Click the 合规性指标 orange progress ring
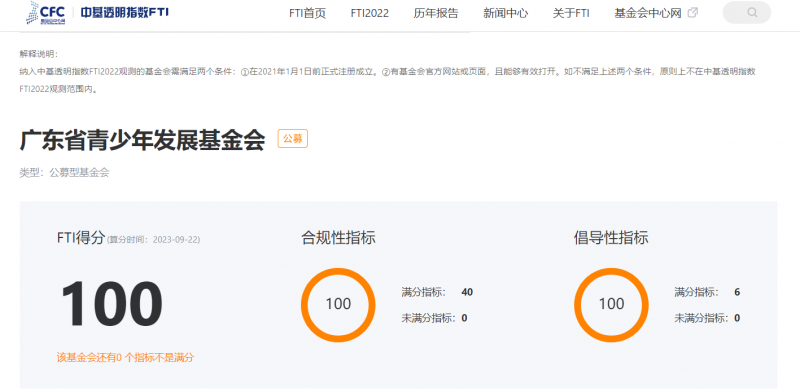800x392 pixels. 338,305
